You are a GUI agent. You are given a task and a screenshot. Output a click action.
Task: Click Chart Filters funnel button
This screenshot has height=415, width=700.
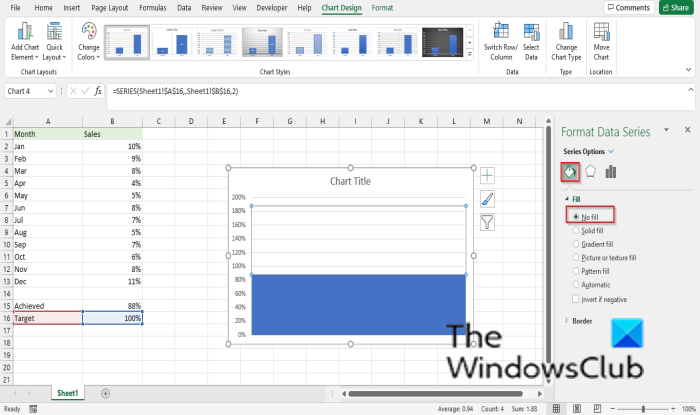coord(487,222)
